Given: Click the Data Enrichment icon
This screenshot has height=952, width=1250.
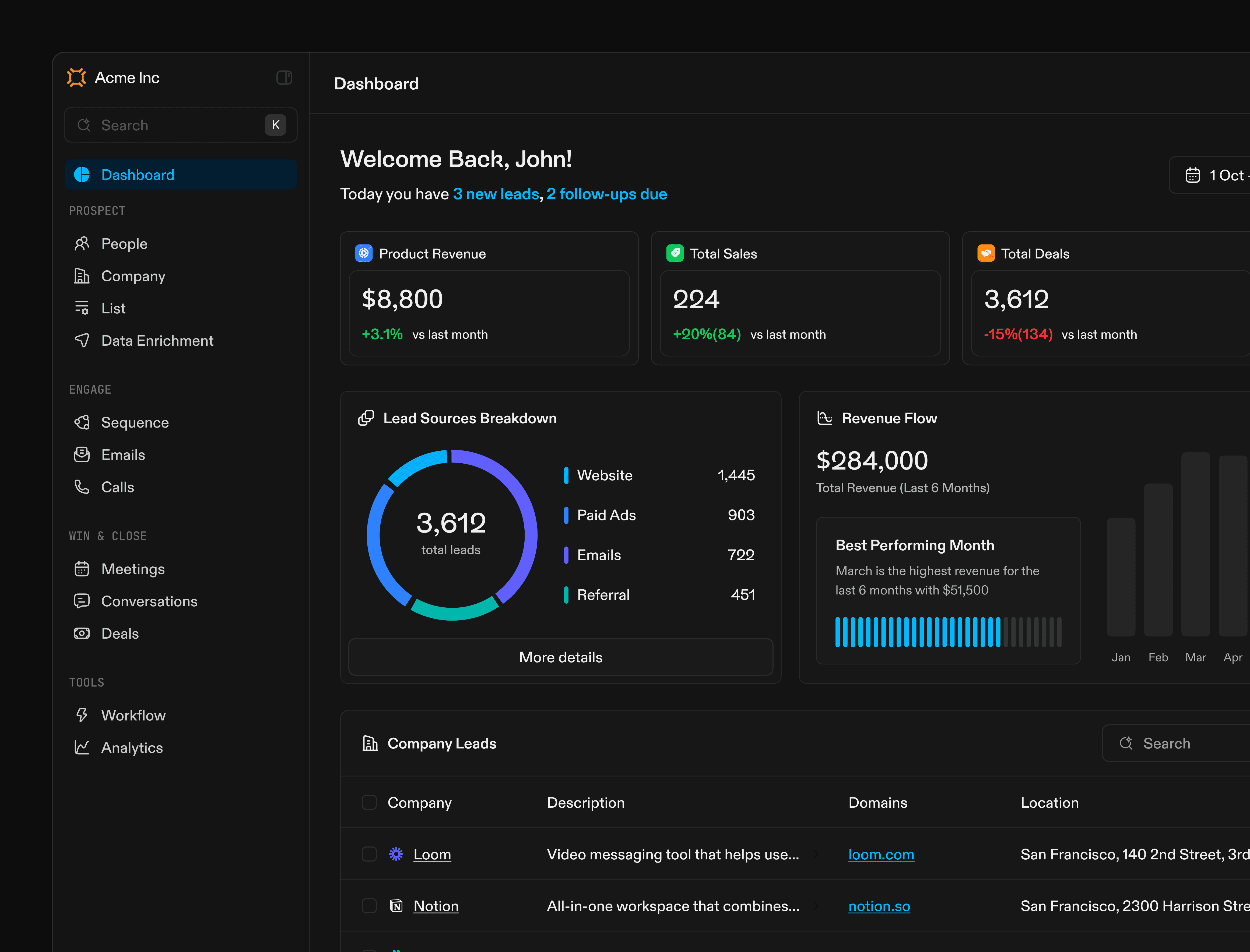Looking at the screenshot, I should [82, 341].
